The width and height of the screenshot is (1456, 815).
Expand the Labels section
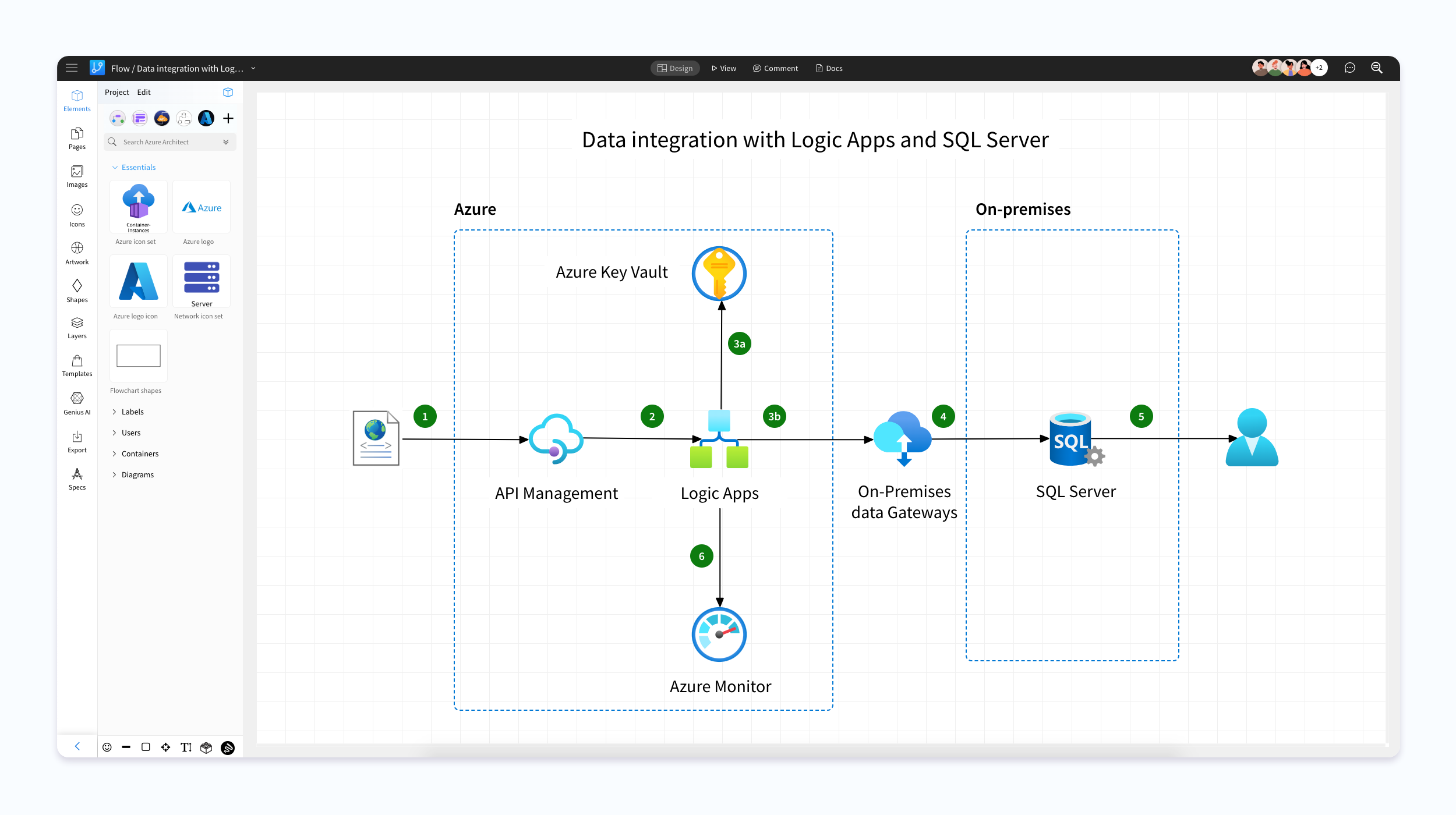128,412
